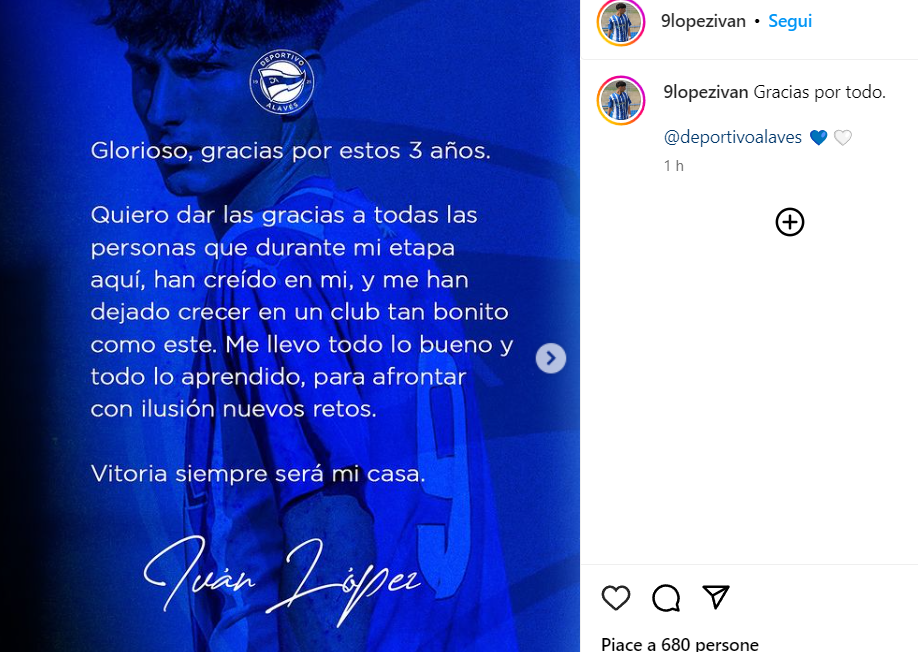Like the post with the heart icon
This screenshot has height=652, width=918.
(615, 598)
